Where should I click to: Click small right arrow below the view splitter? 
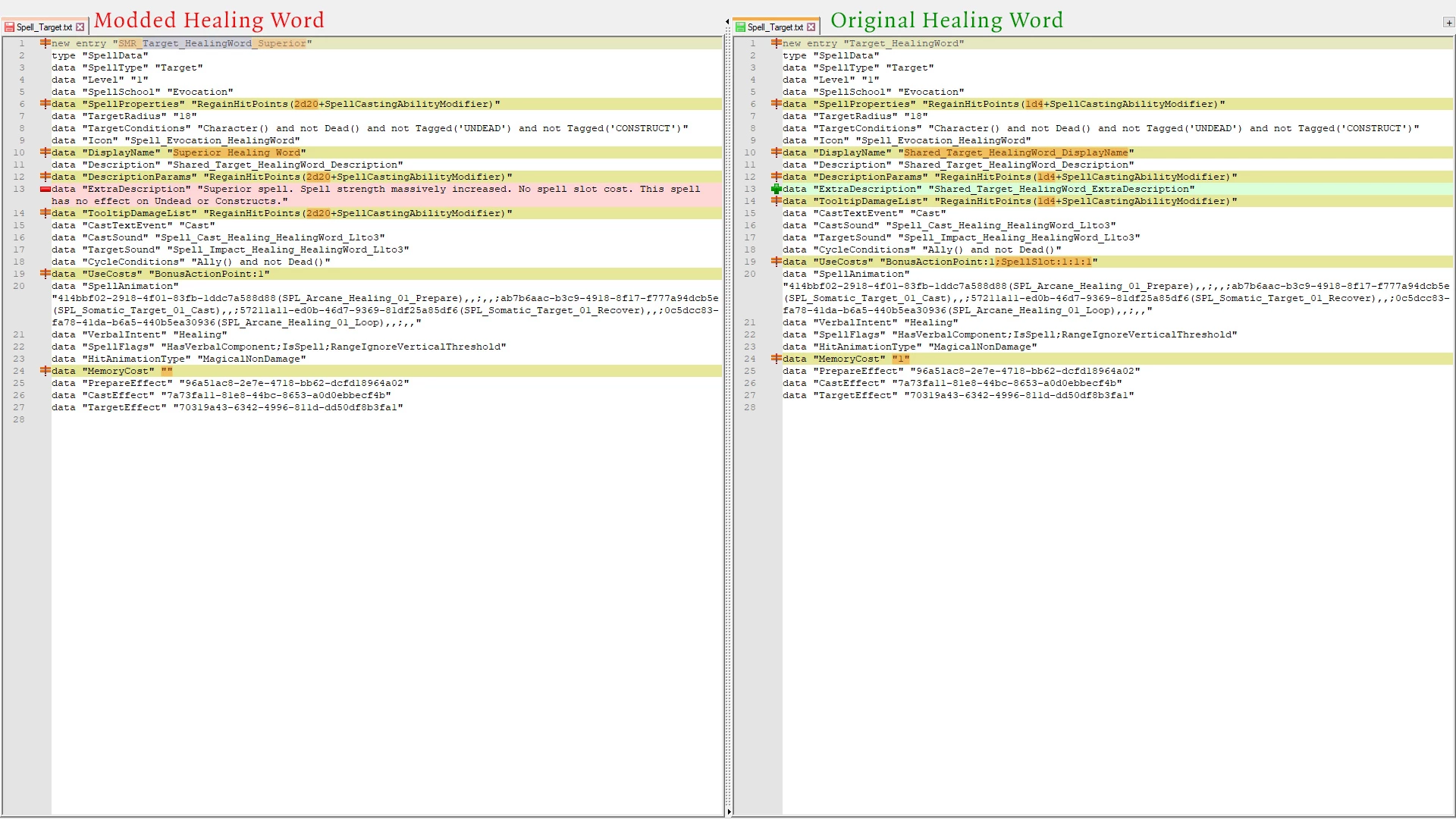[729, 812]
